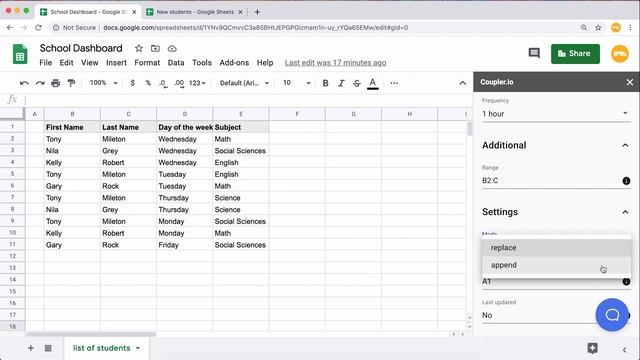Viewport: 640px width, 360px height.
Task: Open the Format menu
Action: click(147, 63)
